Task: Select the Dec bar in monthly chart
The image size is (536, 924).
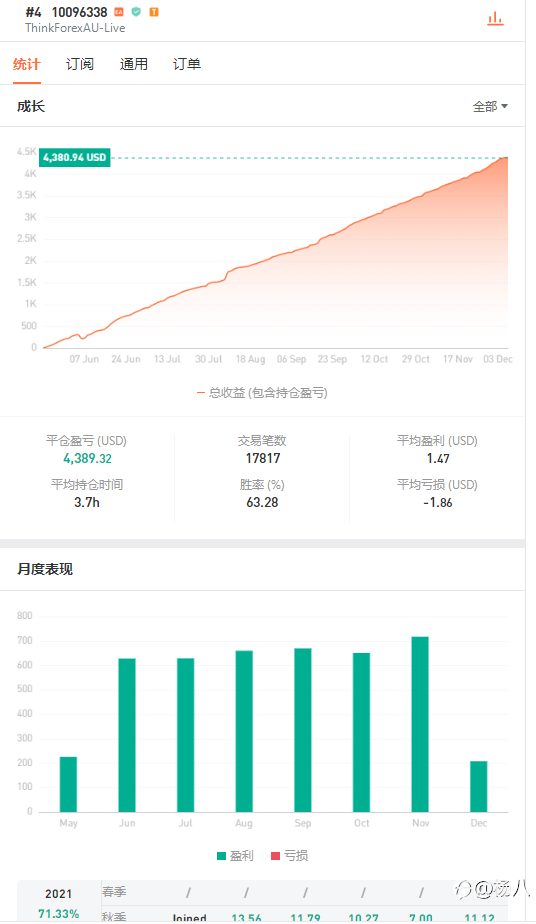Action: tap(478, 787)
